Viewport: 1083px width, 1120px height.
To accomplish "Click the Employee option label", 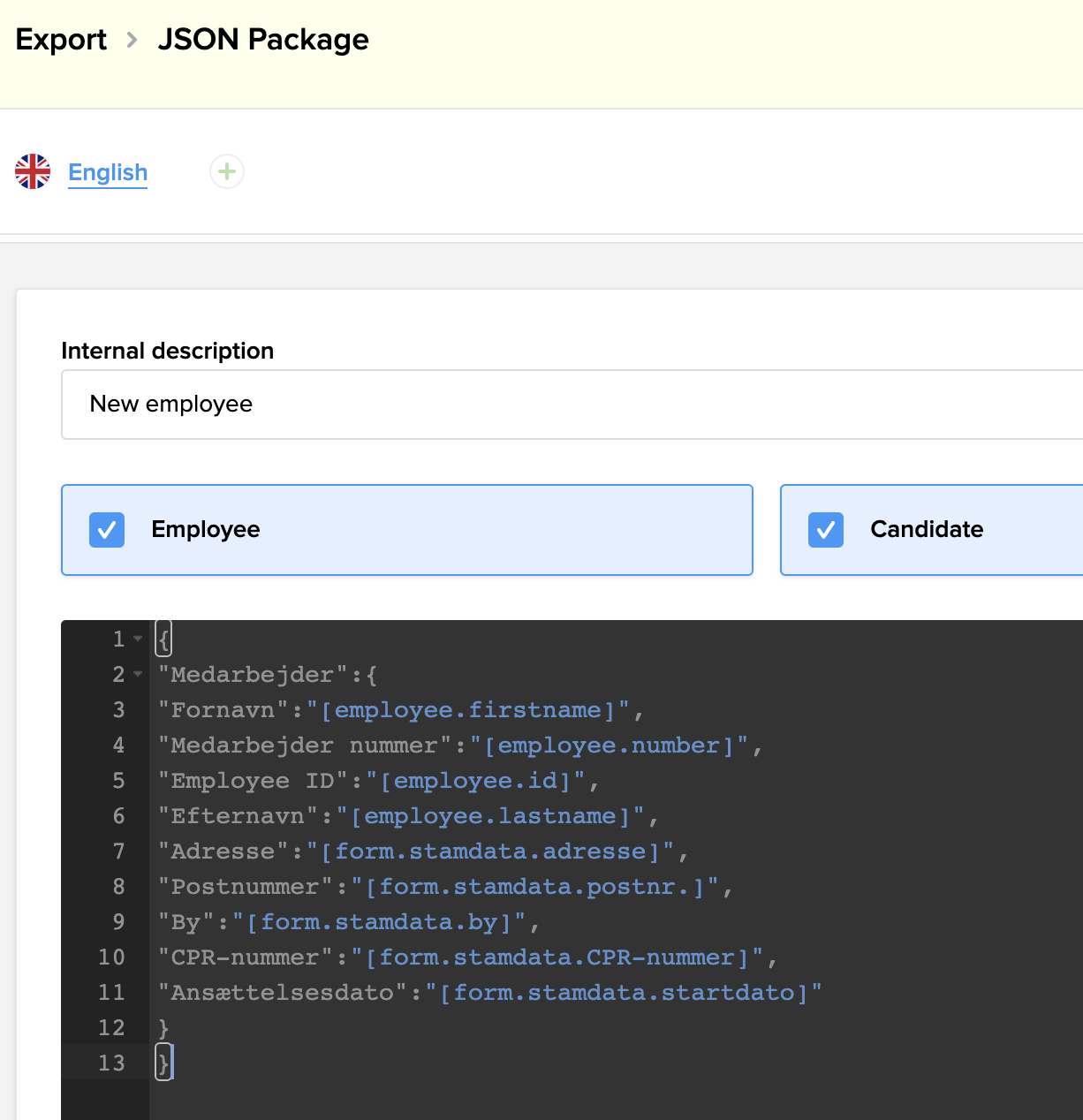I will [206, 529].
